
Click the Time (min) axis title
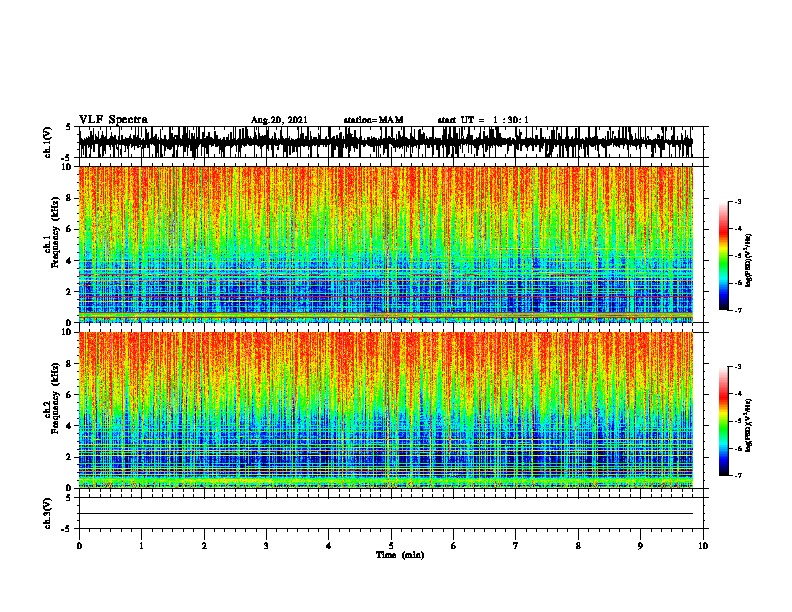click(400, 555)
